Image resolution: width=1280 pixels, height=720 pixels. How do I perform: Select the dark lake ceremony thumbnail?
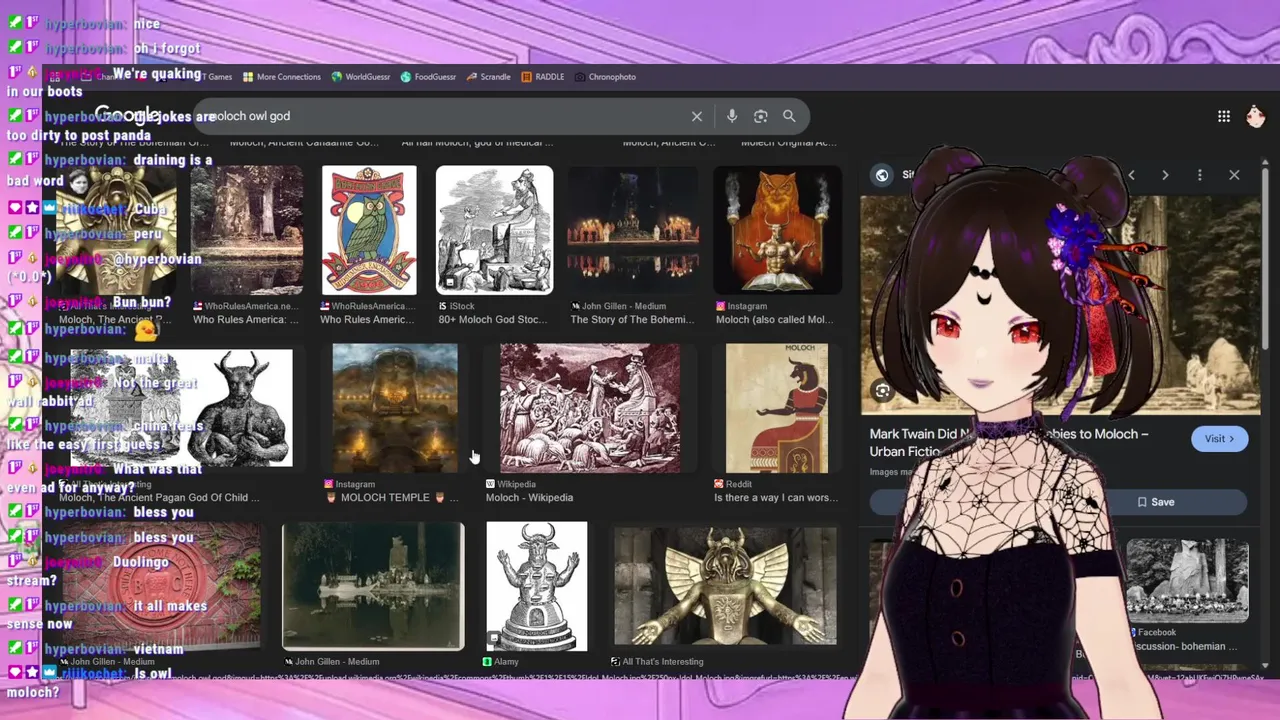tap(633, 230)
